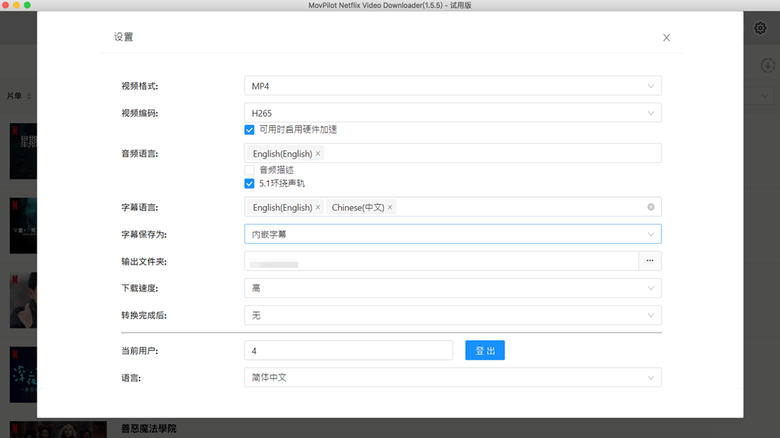This screenshot has width=780, height=438.
Task: Open the 转换完成后 dropdown set to 无
Action: point(453,315)
